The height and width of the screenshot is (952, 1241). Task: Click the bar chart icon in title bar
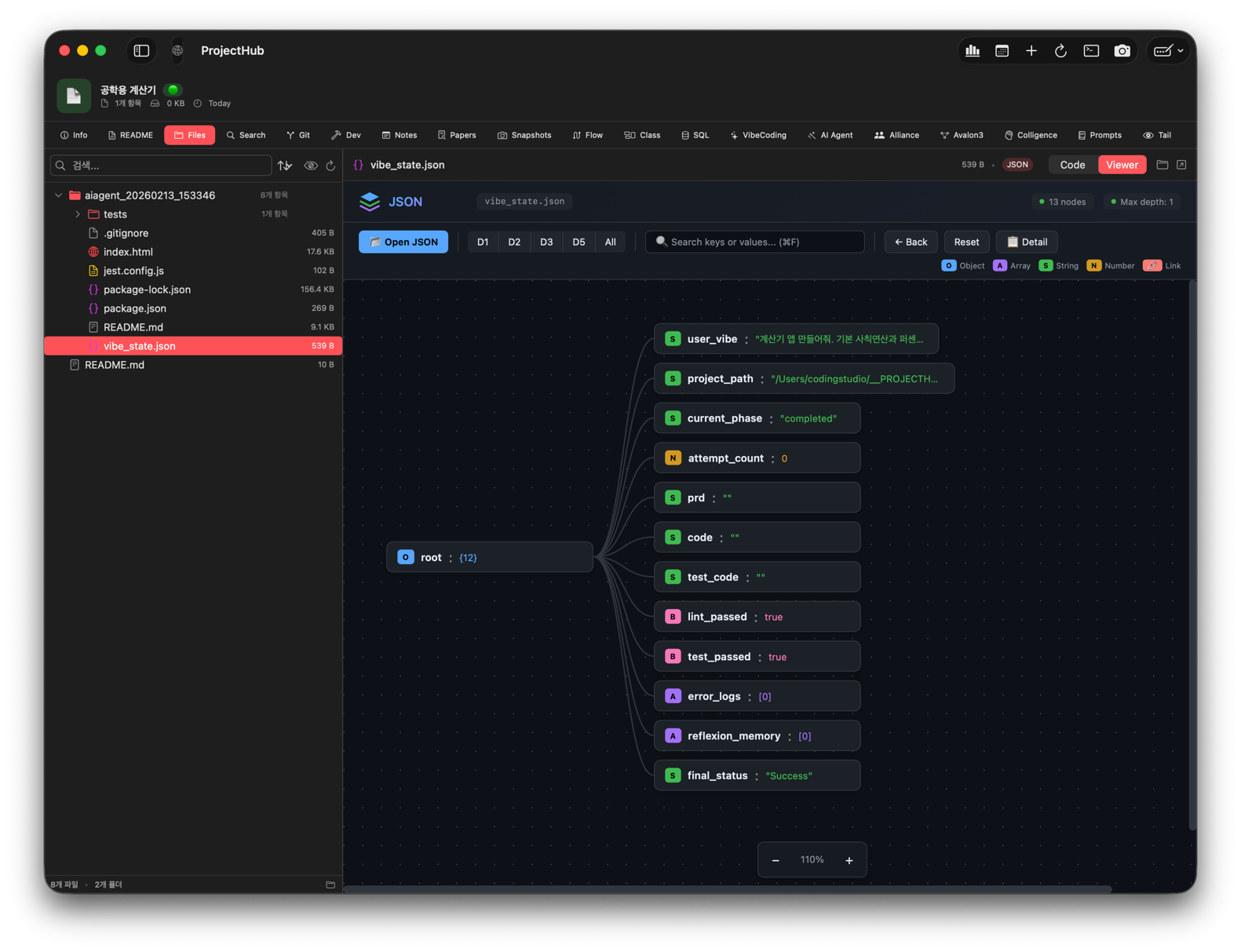click(973, 51)
